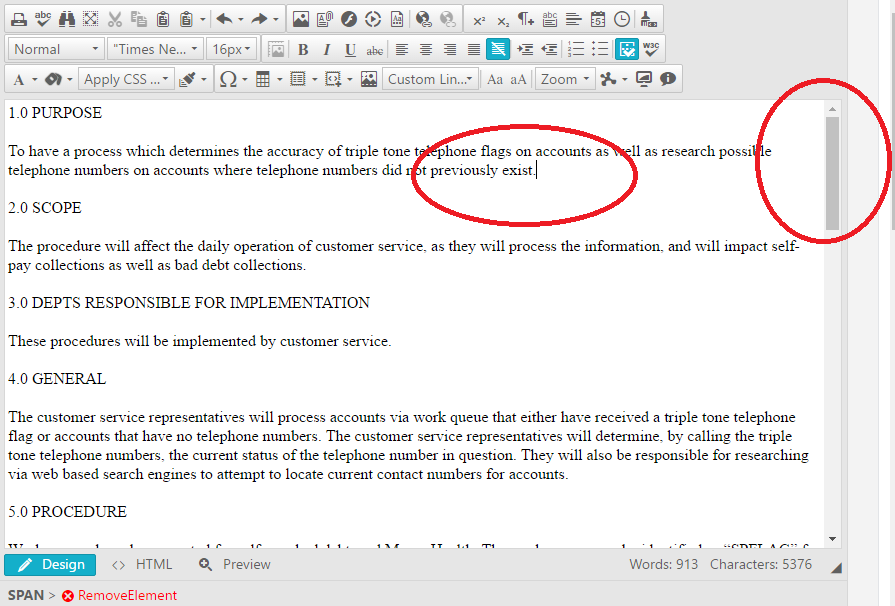
Task: Click the Aa convert to lowercase button
Action: click(x=495, y=79)
